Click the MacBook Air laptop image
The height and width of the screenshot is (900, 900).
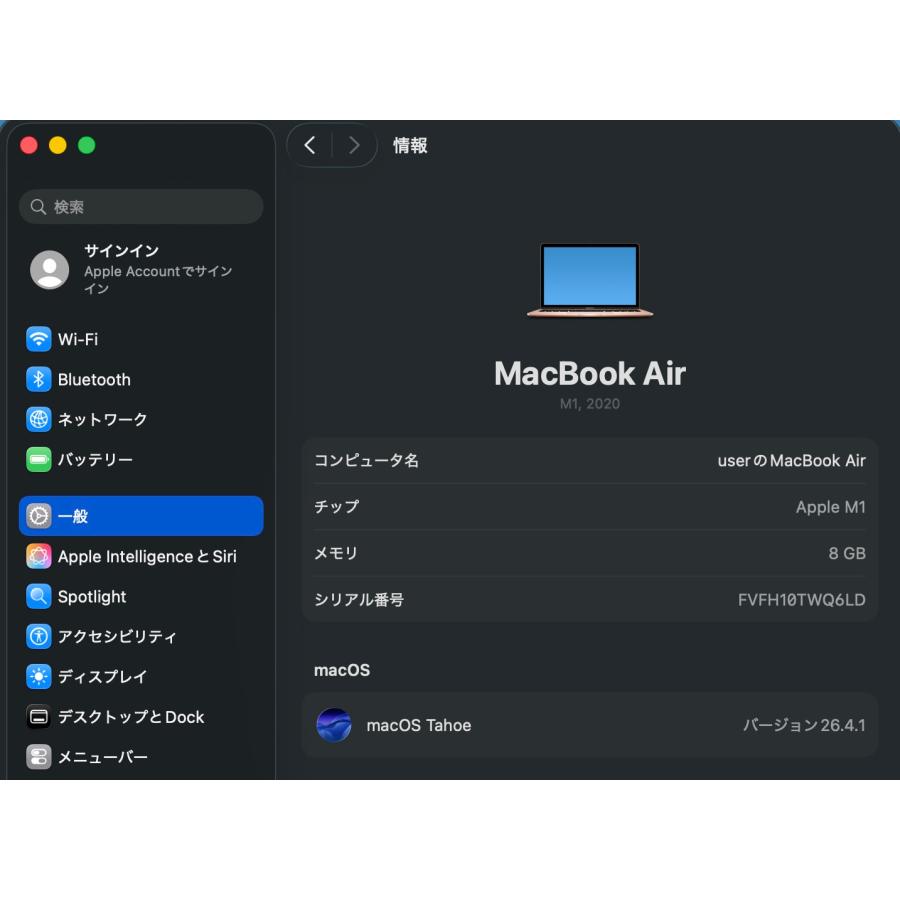point(590,280)
